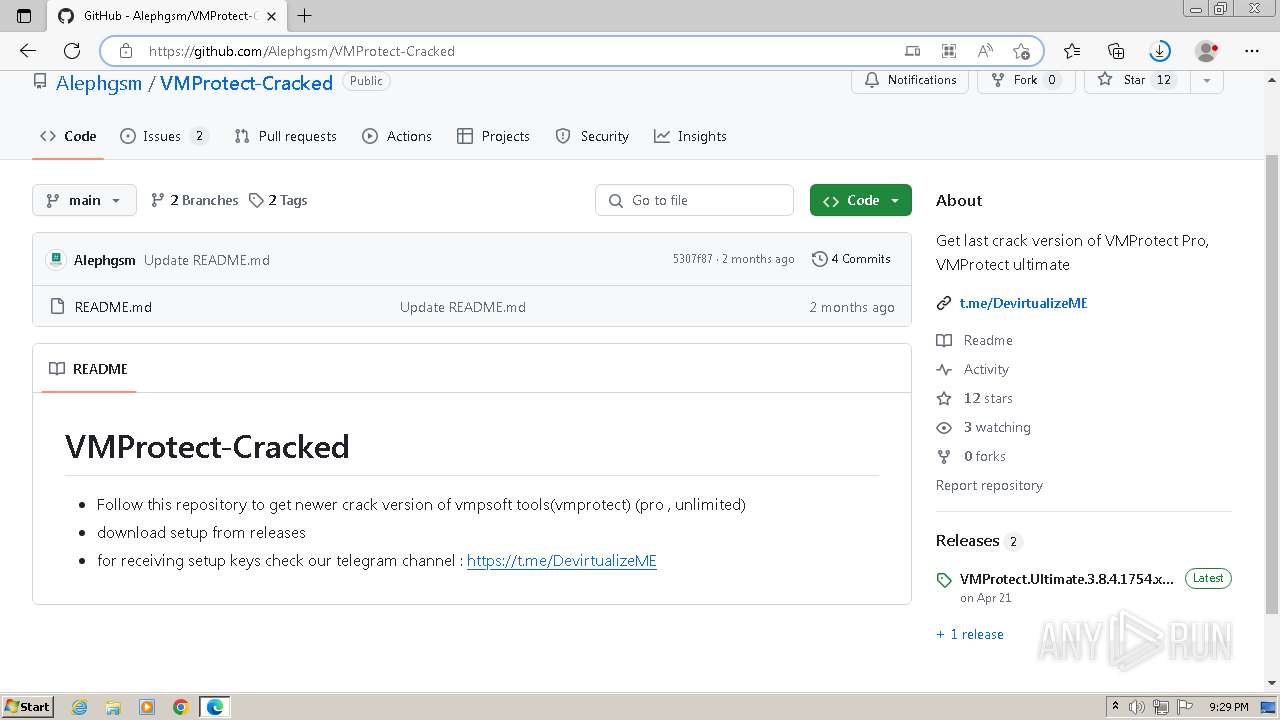View the 2 Tags link
The image size is (1280, 720).
pyautogui.click(x=278, y=200)
